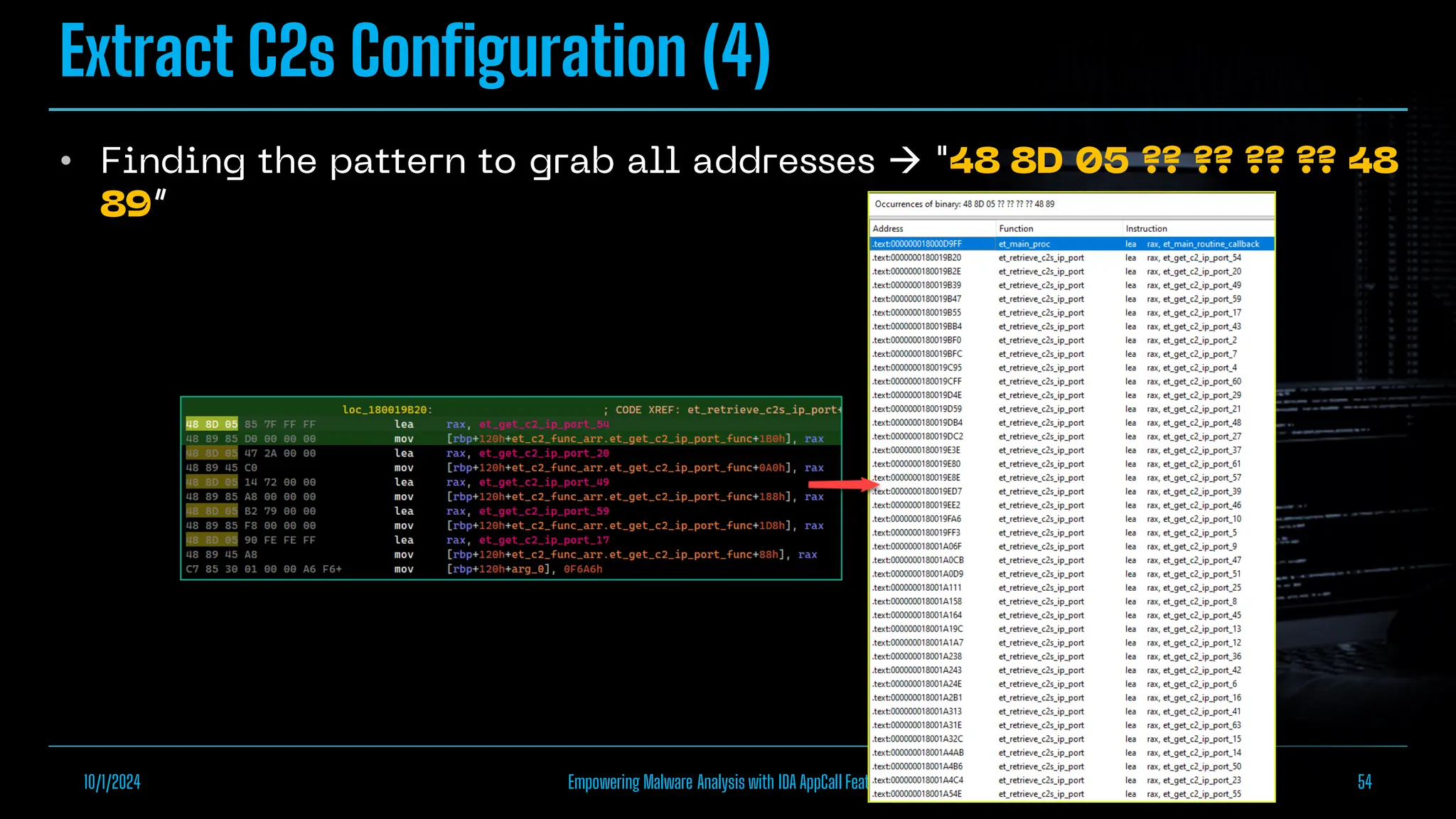Click et_get_c2_ip_port_20 in the disassembly listing

tap(544, 454)
